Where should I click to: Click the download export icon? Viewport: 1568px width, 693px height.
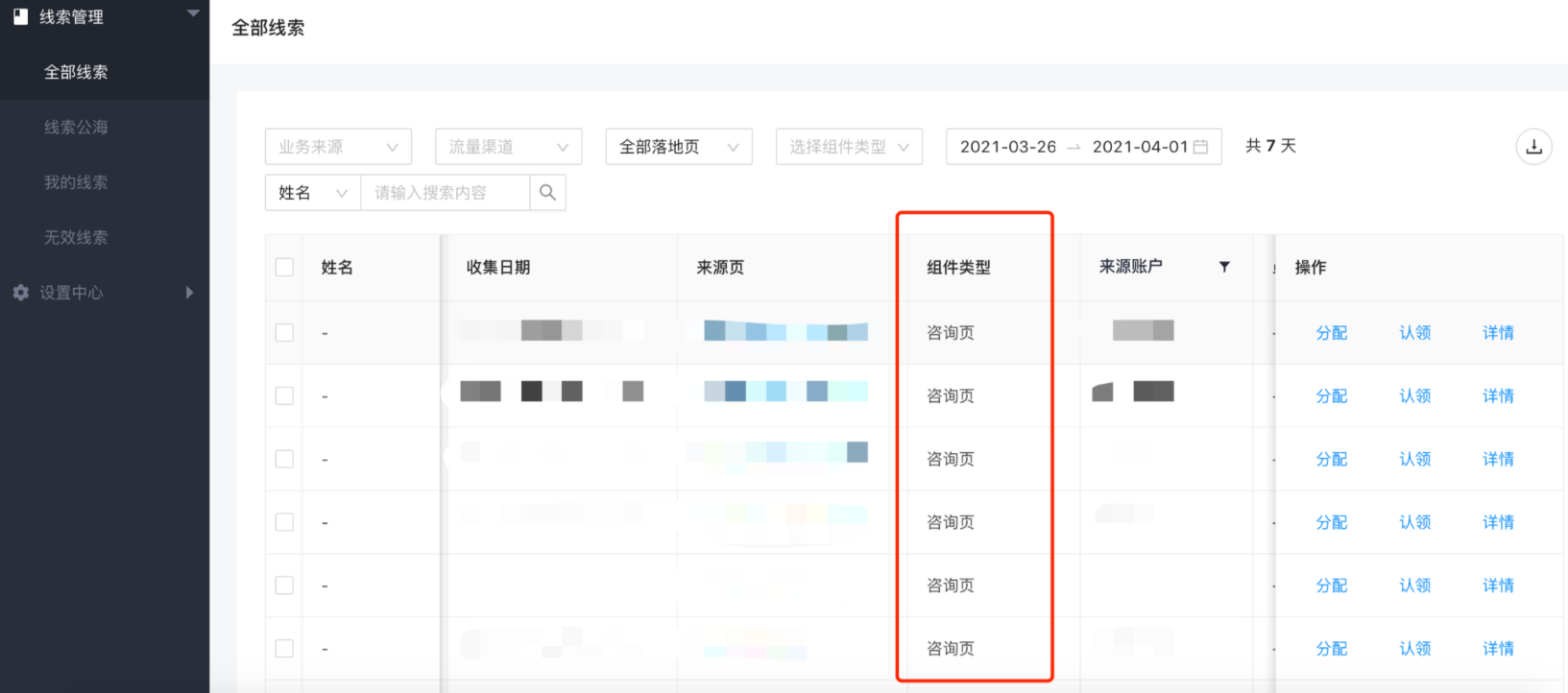pyautogui.click(x=1533, y=147)
